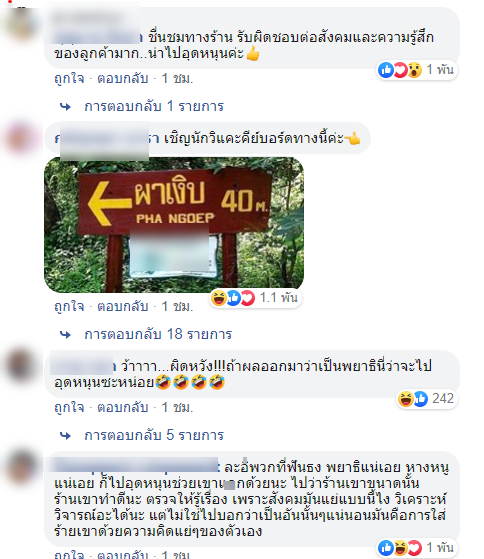
Task: Click reply arrow icon beside การตอบกลับ 18 รายการ
Action: click(65, 334)
